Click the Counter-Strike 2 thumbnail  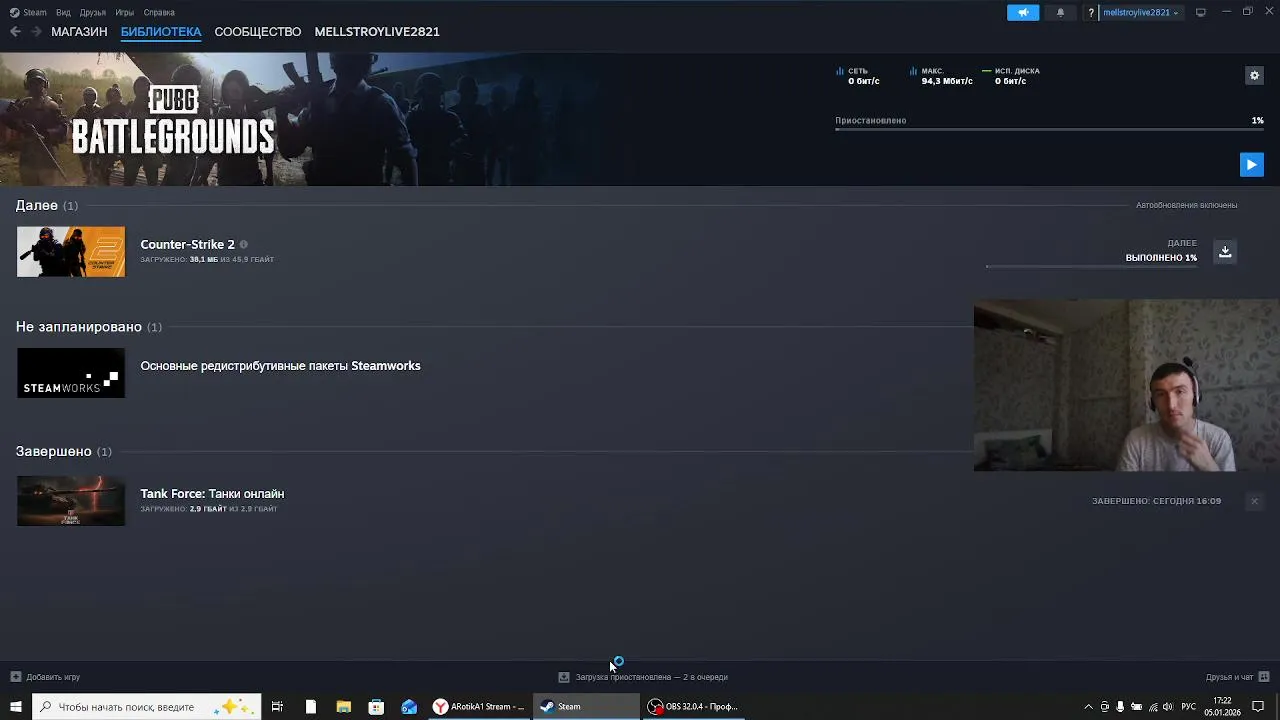tap(71, 252)
